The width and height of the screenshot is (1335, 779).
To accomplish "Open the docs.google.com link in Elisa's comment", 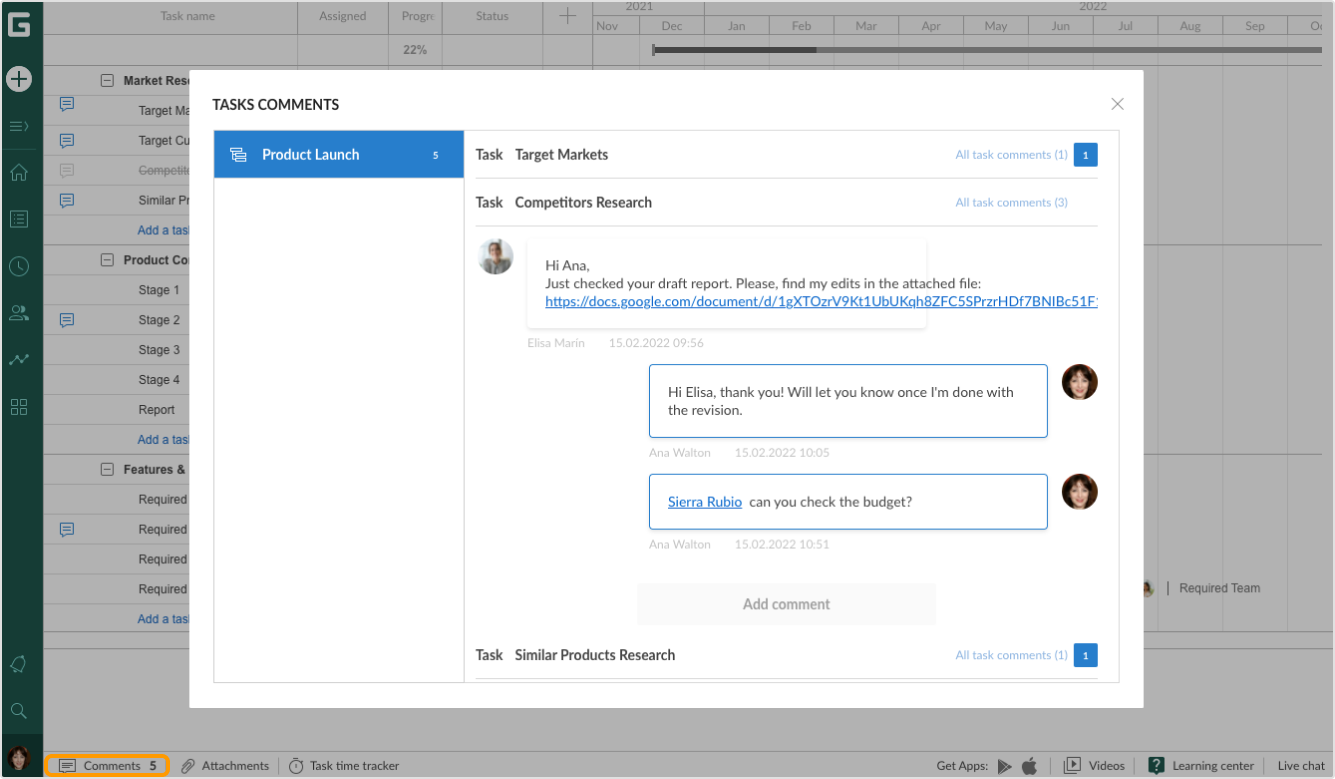I will click(821, 301).
